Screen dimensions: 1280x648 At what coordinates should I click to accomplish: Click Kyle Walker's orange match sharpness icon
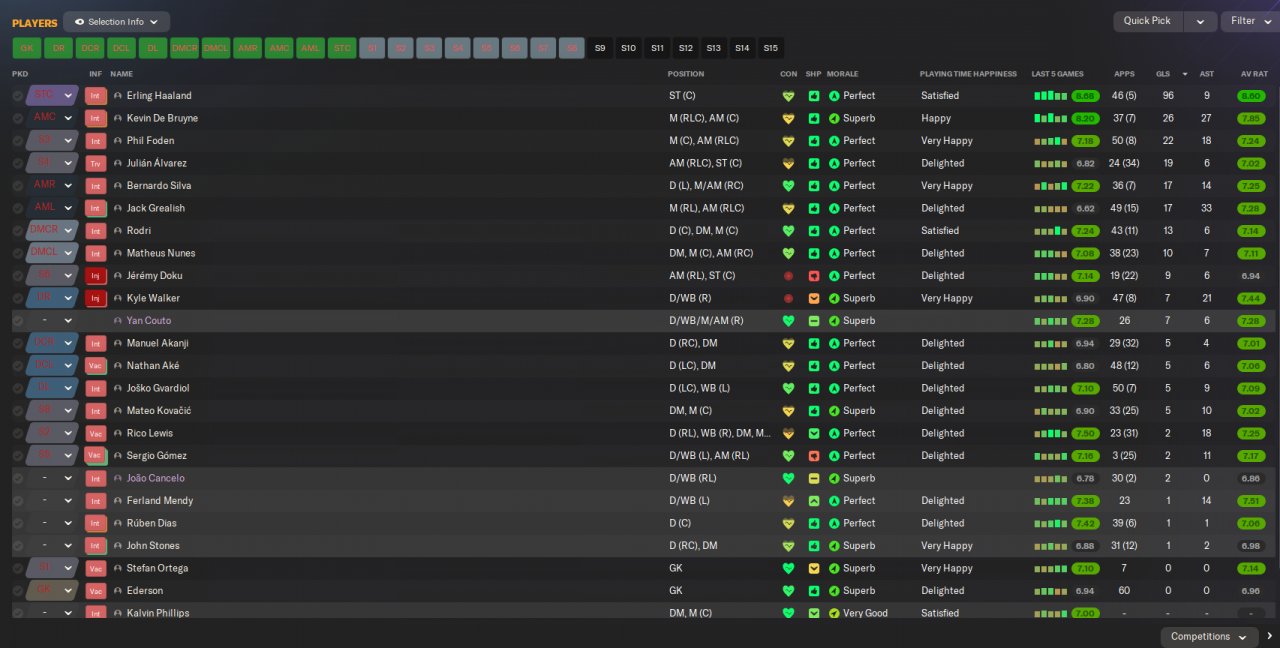click(814, 298)
